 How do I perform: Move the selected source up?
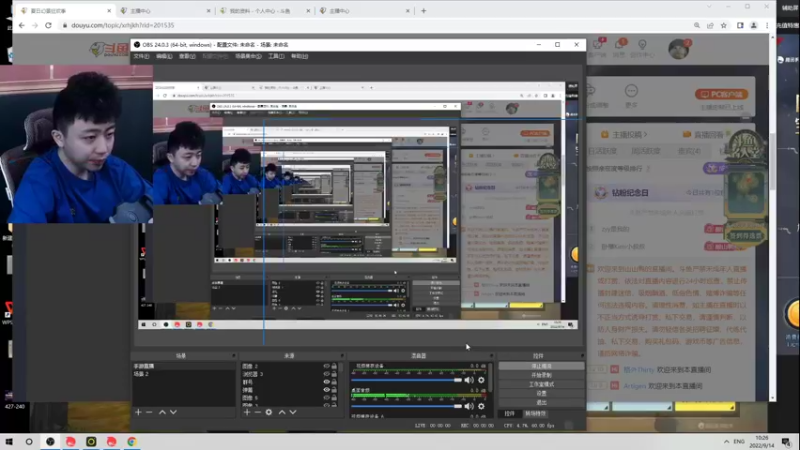coord(282,412)
